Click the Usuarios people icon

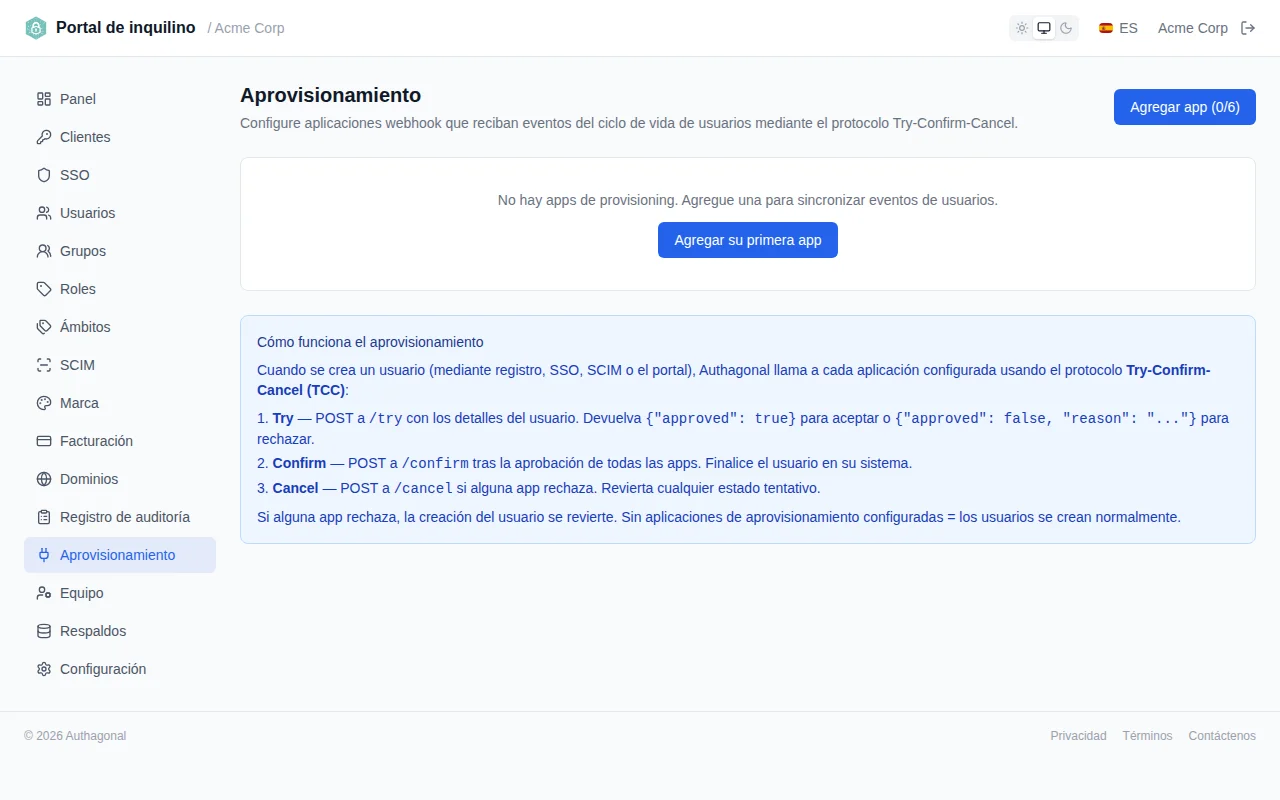44,213
